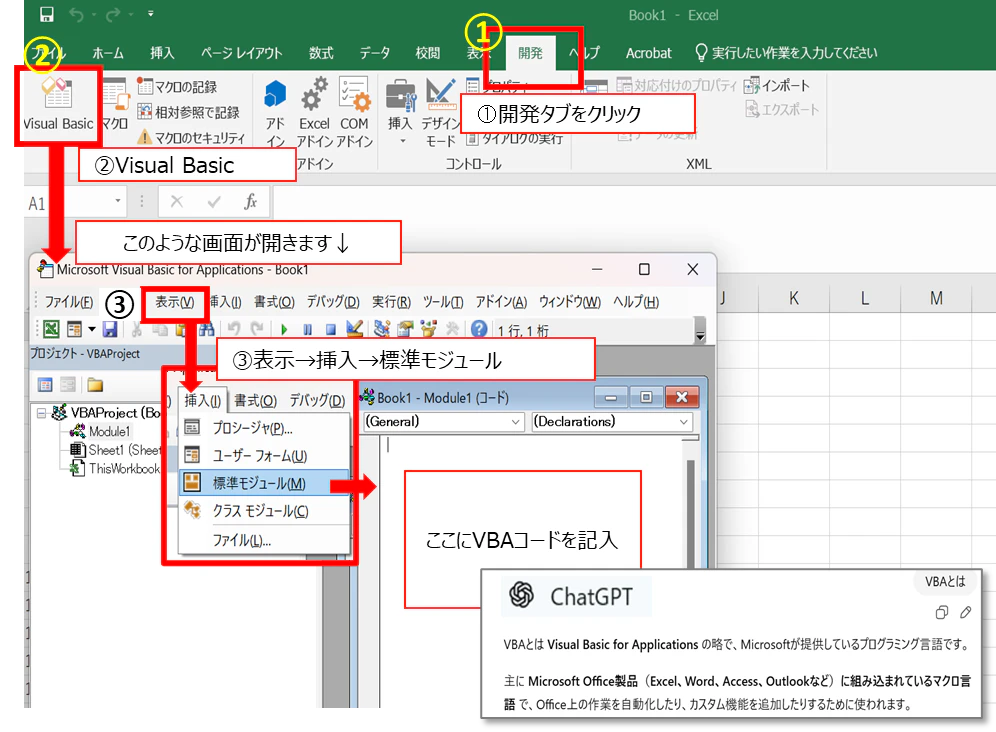Click the インポート XML button
Screen dimensions: 996x732
coord(778,86)
